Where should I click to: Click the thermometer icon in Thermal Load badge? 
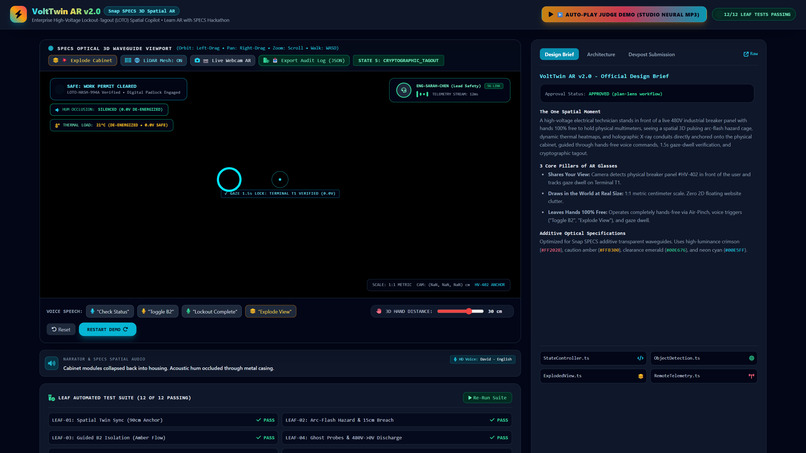57,125
